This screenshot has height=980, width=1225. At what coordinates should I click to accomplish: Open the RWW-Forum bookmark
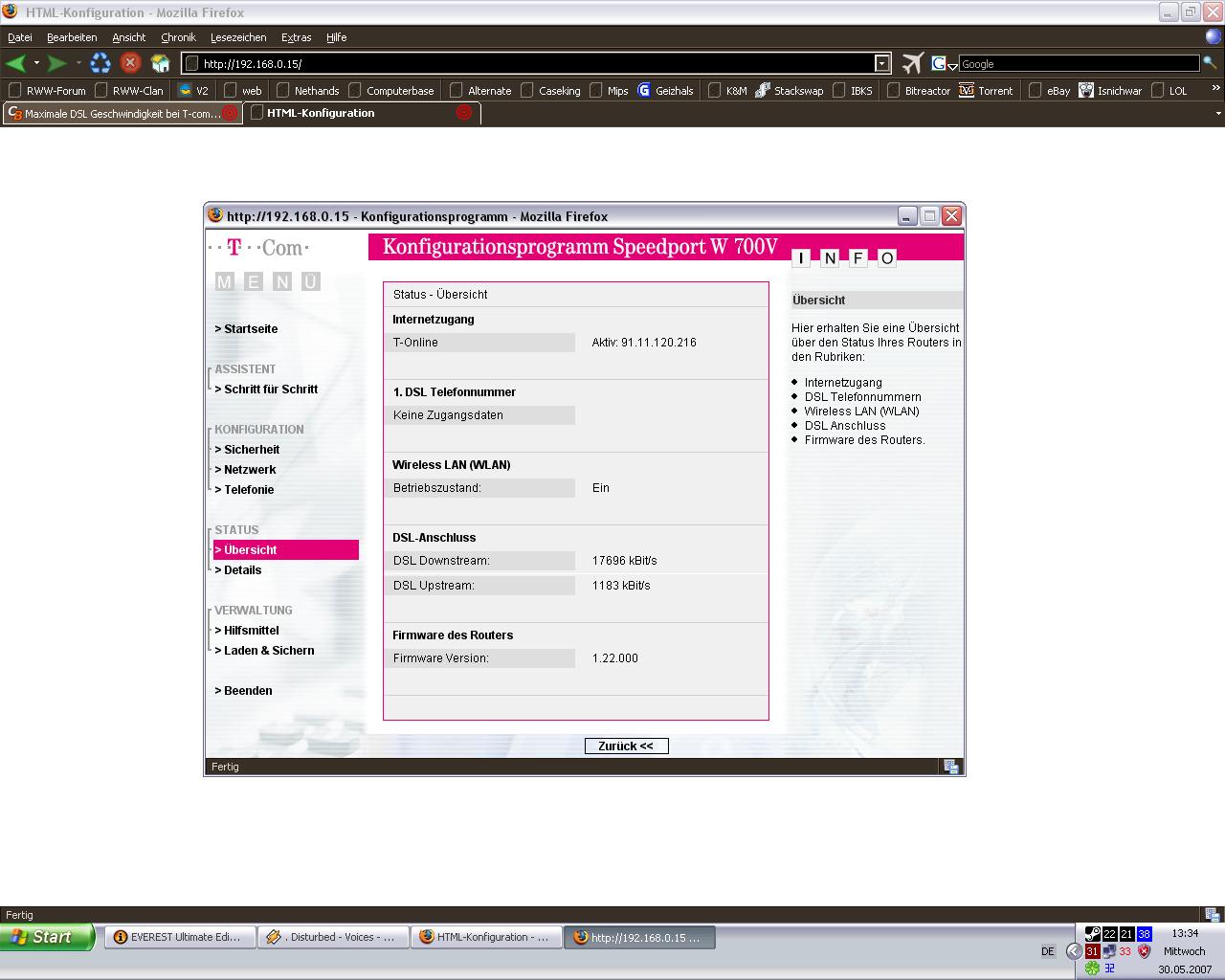tap(48, 91)
